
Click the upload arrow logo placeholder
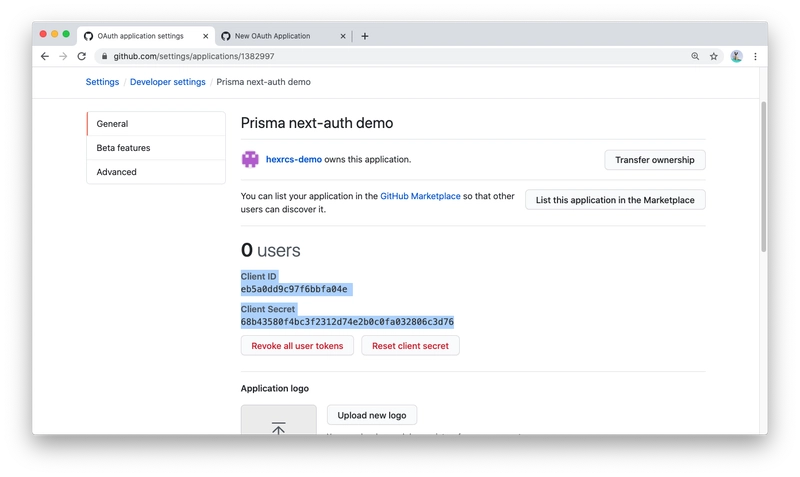(279, 420)
